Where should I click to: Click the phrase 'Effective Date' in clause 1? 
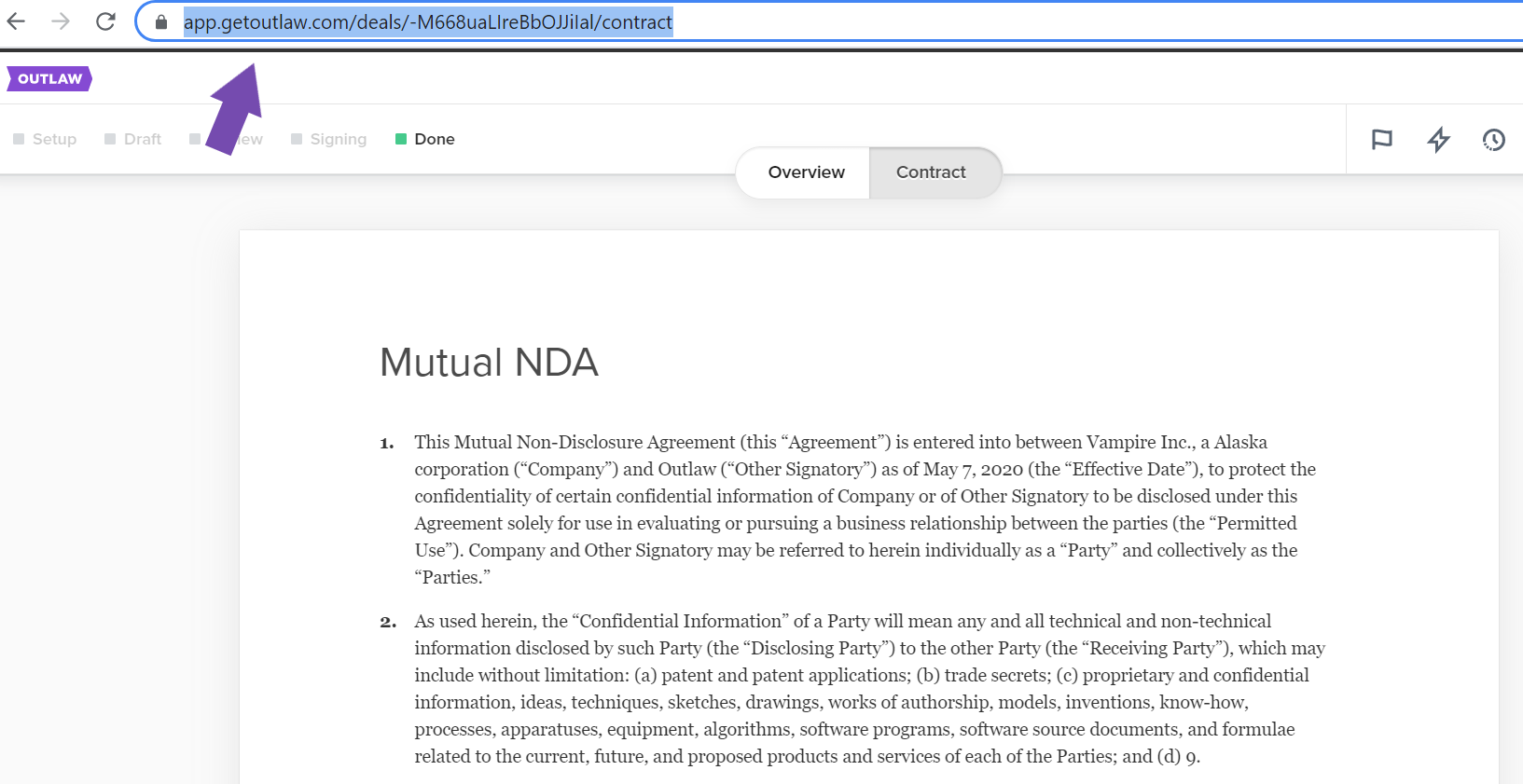tap(1128, 469)
